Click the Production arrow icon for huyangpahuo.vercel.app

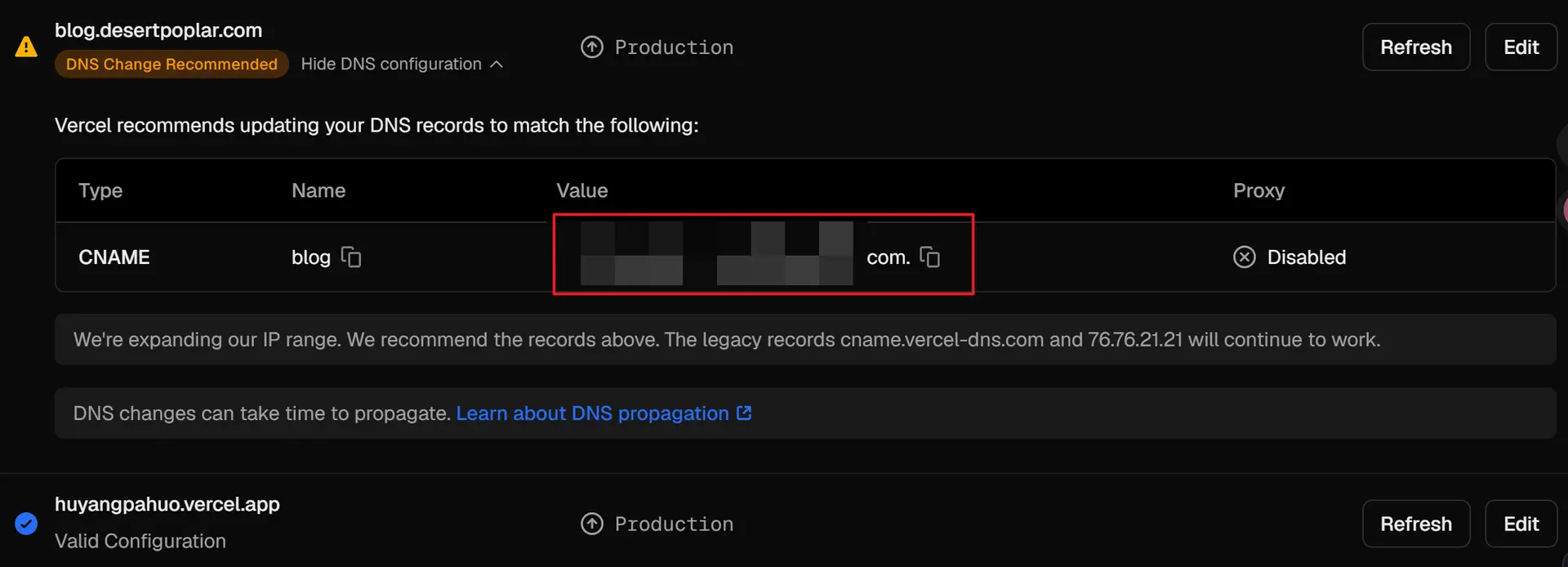[592, 524]
